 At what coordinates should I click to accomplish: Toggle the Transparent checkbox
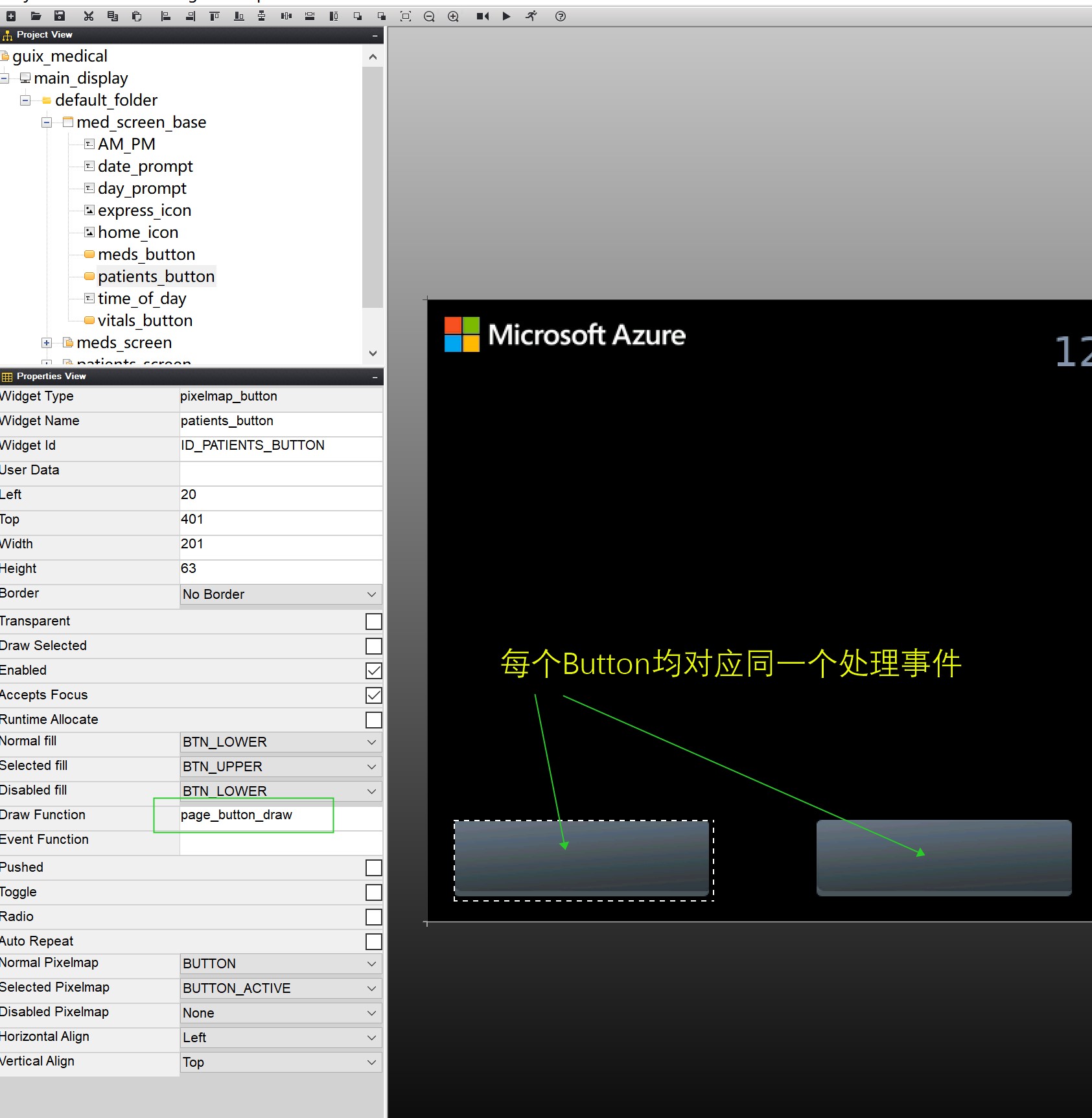(374, 622)
